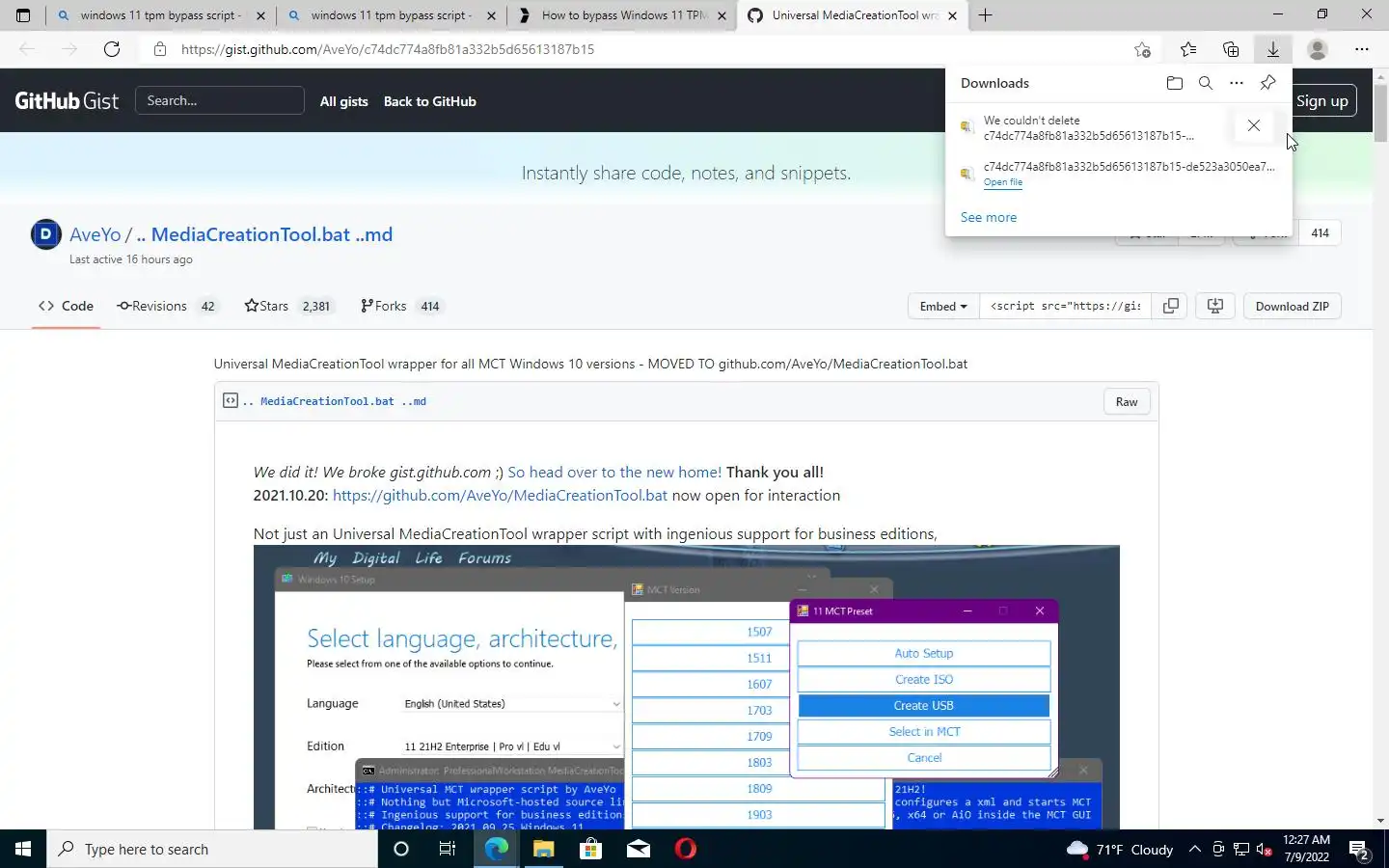Dismiss the 'We couldn't delete' download entry
The width and height of the screenshot is (1389, 868).
[1254, 125]
